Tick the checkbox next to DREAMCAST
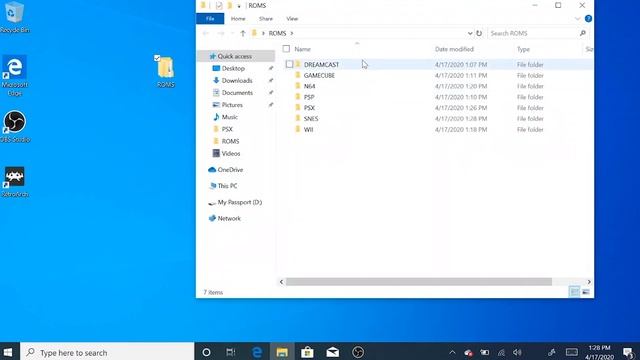The image size is (640, 360). coord(289,64)
